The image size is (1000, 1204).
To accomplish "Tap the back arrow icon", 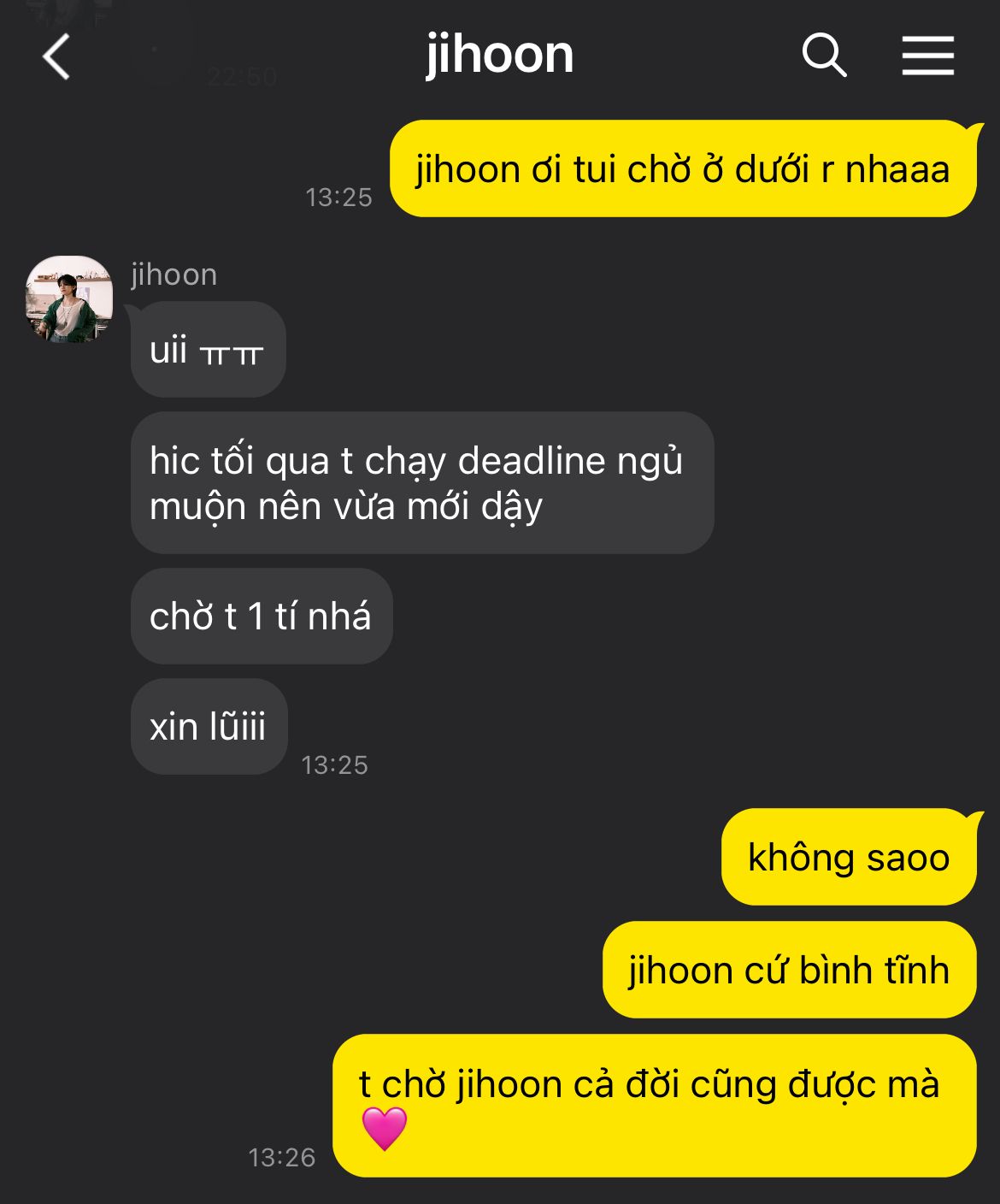I will click(56, 57).
